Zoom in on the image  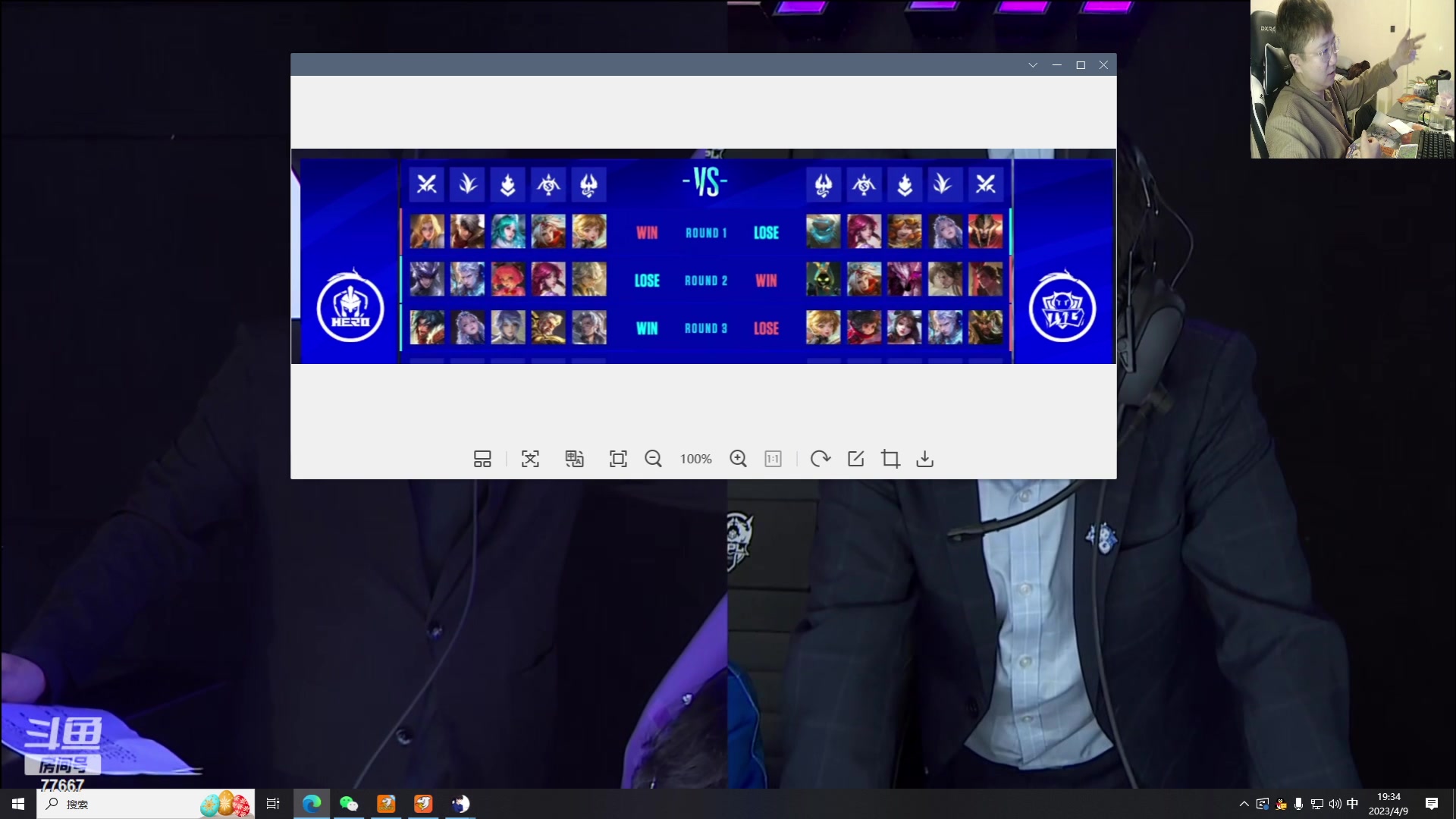coord(738,459)
